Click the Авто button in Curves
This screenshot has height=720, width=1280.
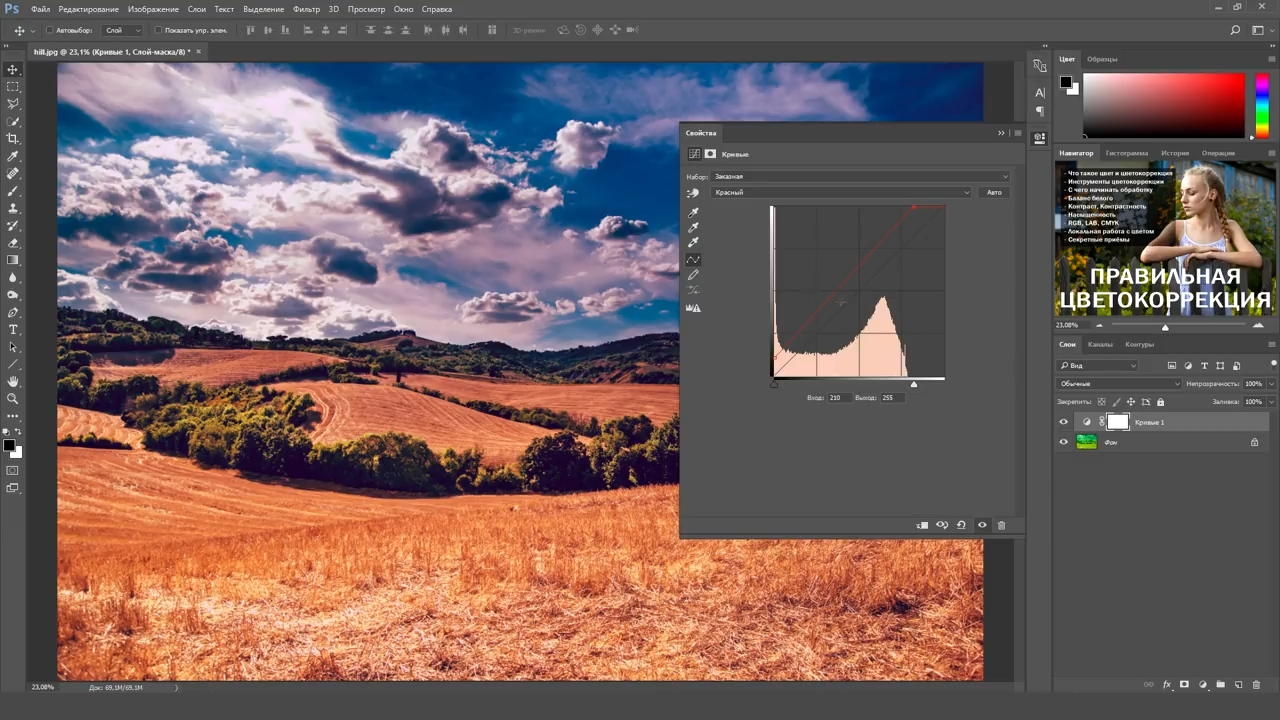pos(994,192)
